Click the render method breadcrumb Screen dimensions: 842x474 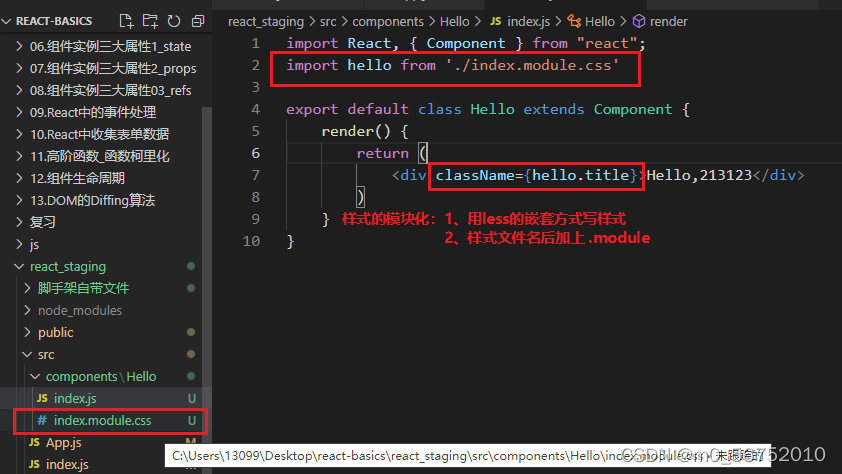coord(669,21)
